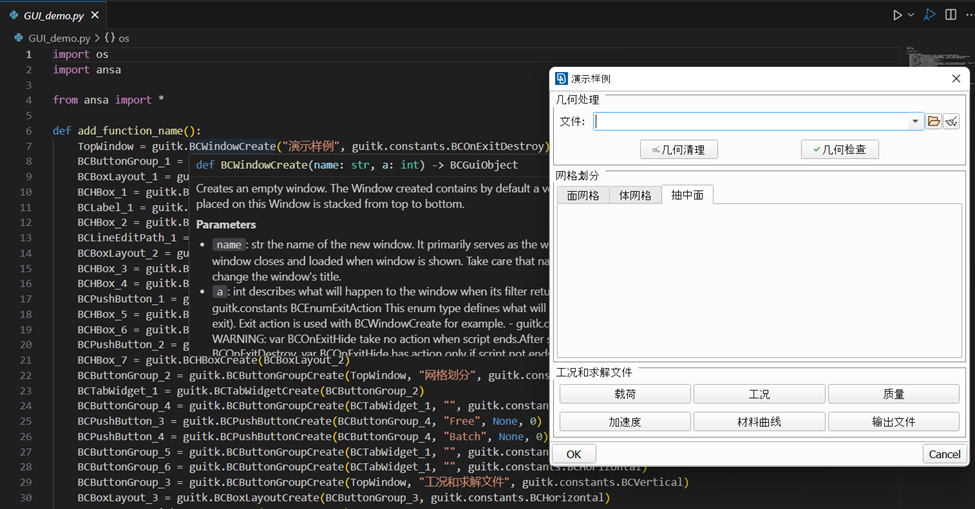
Task: Click the 工况 button
Action: coord(759,394)
